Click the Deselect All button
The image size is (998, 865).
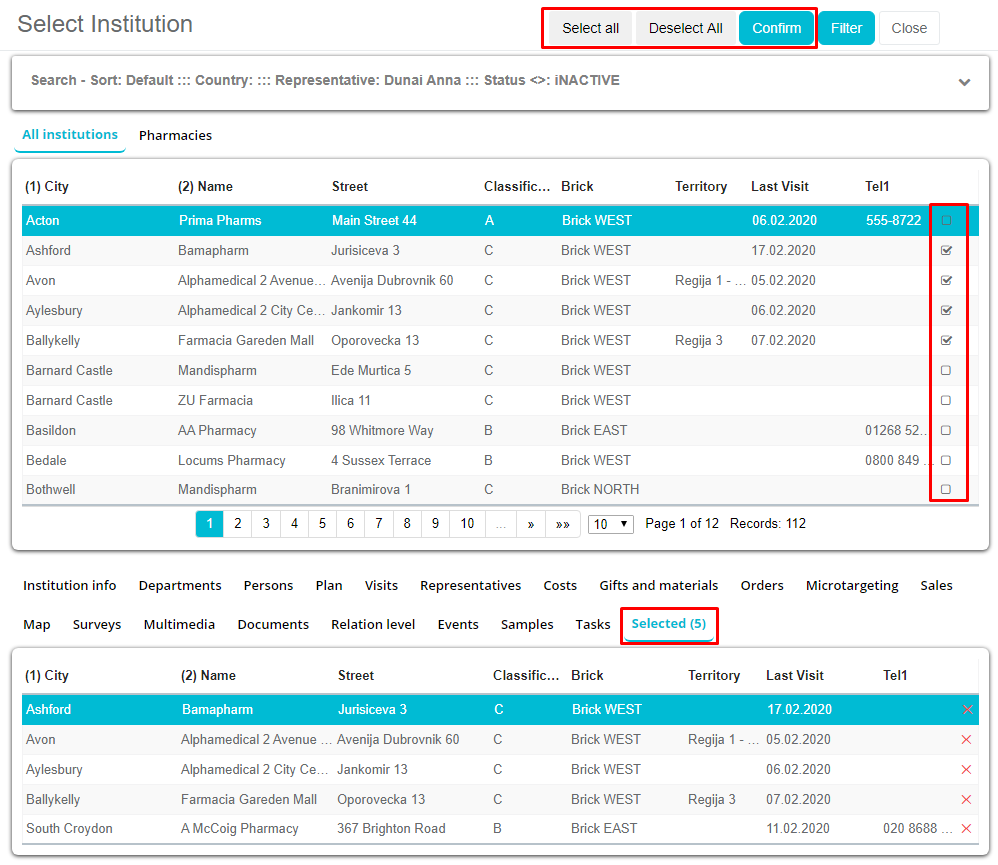685,28
